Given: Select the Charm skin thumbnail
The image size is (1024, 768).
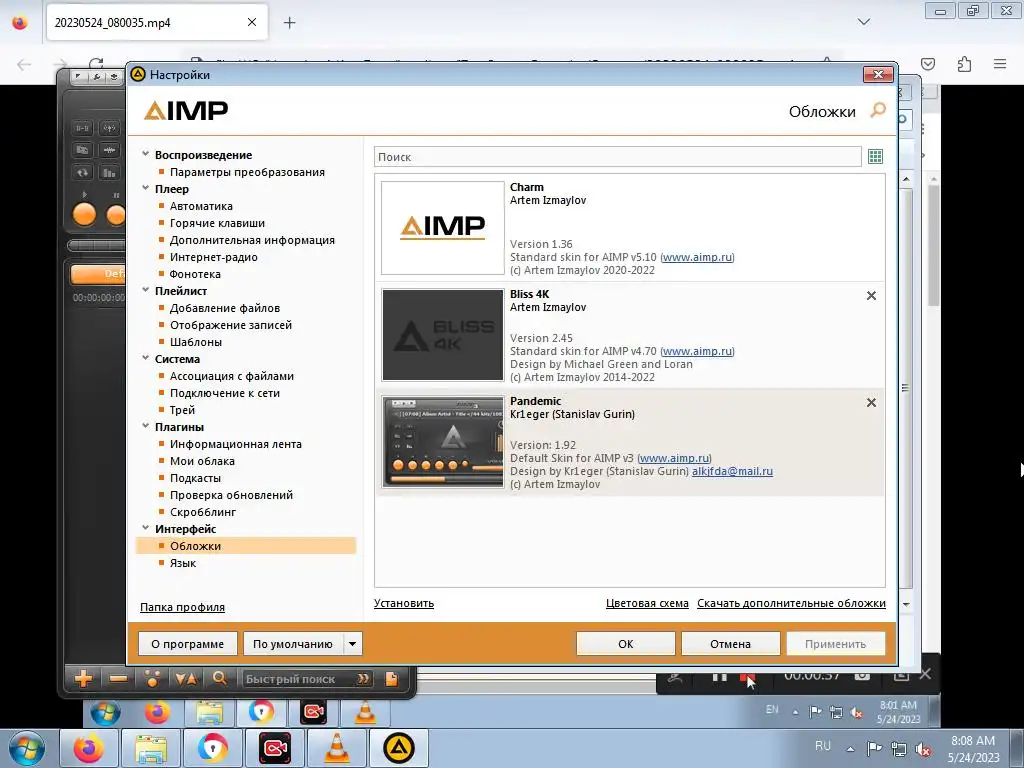Looking at the screenshot, I should coord(443,228).
